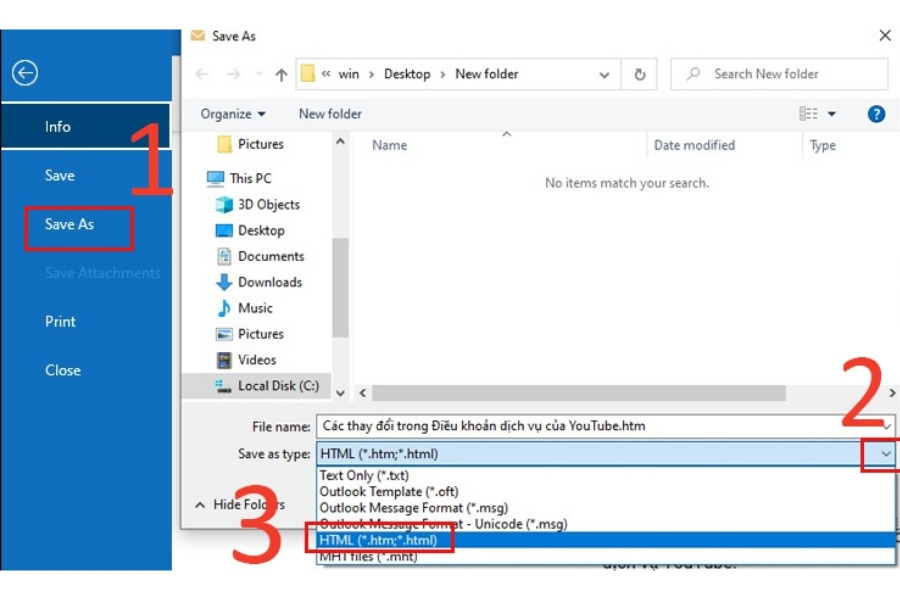Viewport: 900px width, 600px height.
Task: Refresh the New folder location
Action: click(639, 75)
